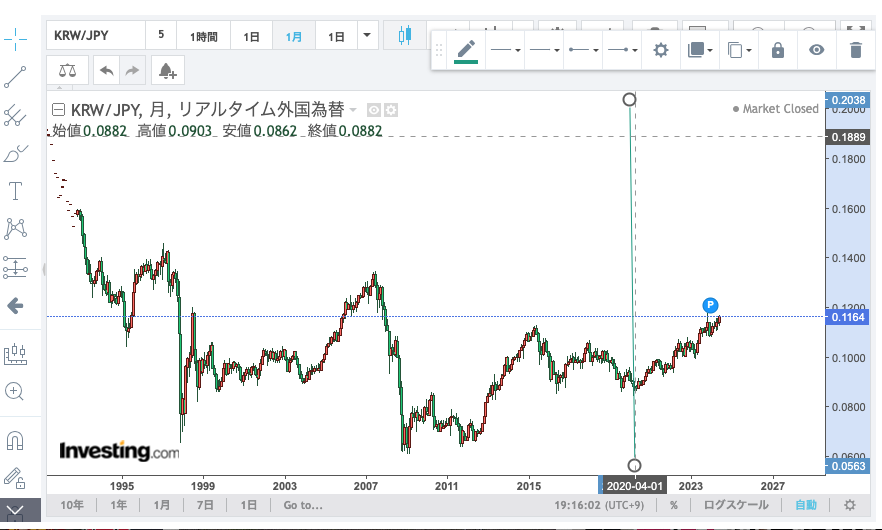Activate the magnet snap mode
882x530 pixels.
click(16, 439)
